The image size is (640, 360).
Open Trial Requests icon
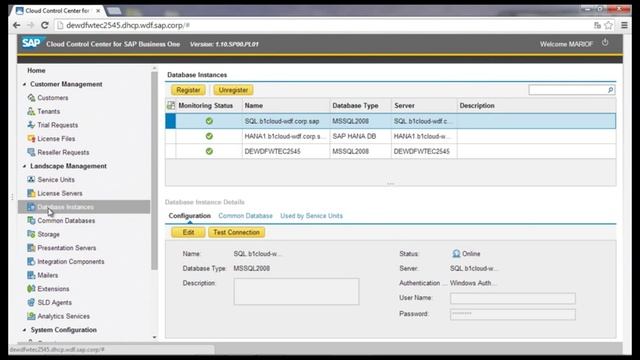[31, 125]
